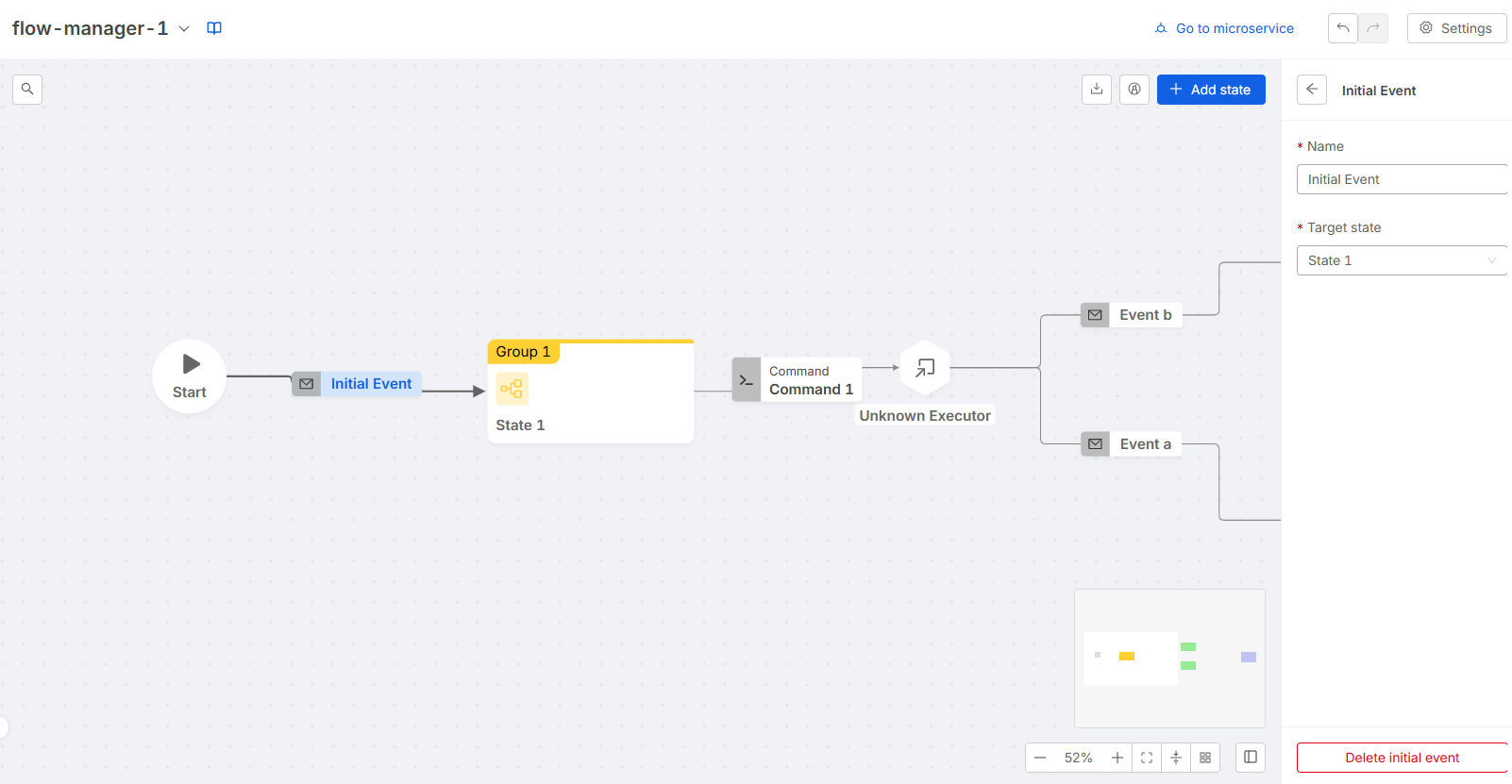This screenshot has width=1512, height=784.
Task: Click the grid layout icon
Action: click(1205, 758)
